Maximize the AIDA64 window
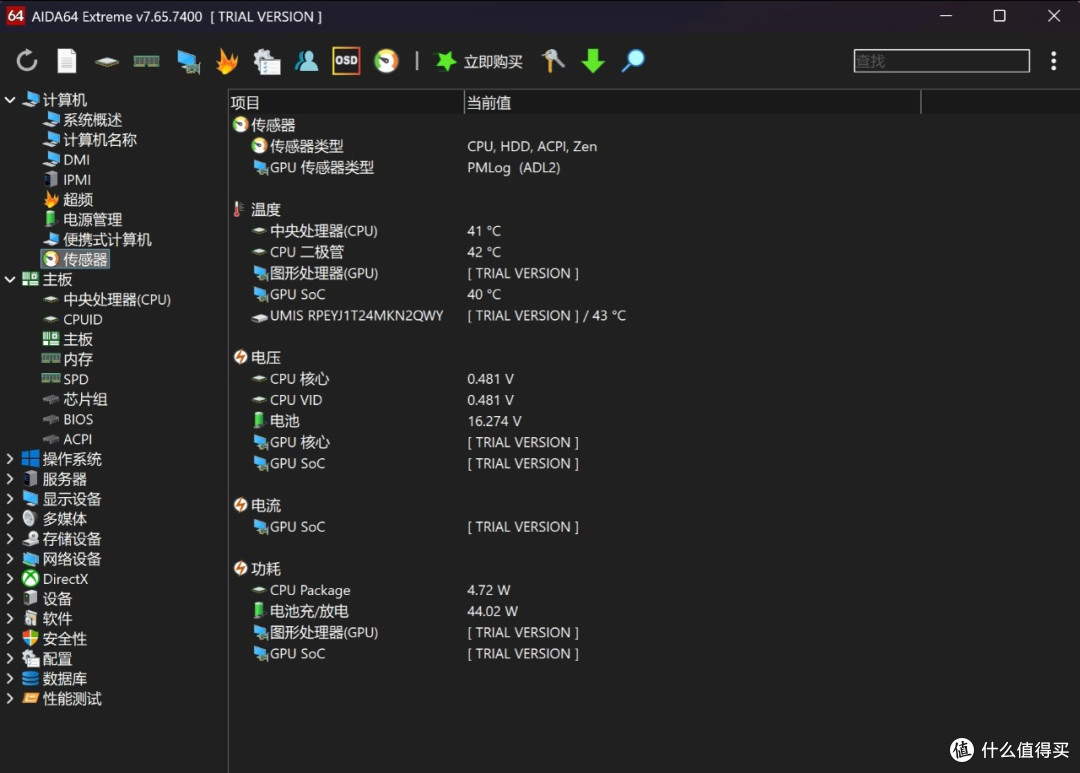 pyautogui.click(x=999, y=16)
